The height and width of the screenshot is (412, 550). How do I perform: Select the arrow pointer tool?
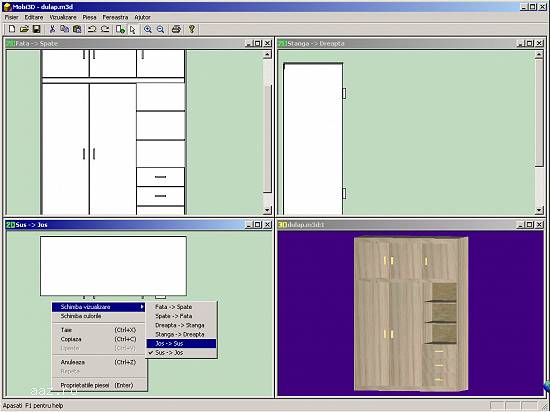tap(133, 29)
